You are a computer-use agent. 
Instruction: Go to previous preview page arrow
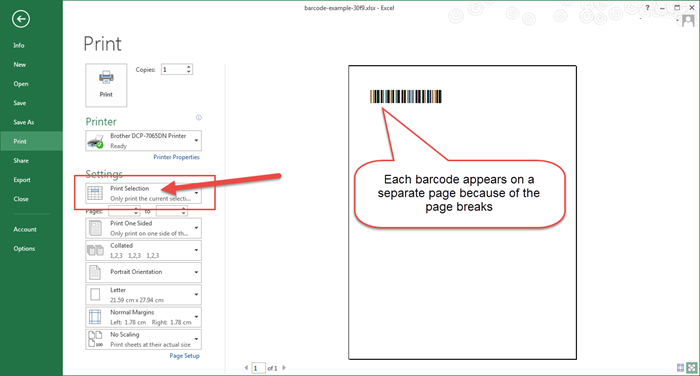246,368
